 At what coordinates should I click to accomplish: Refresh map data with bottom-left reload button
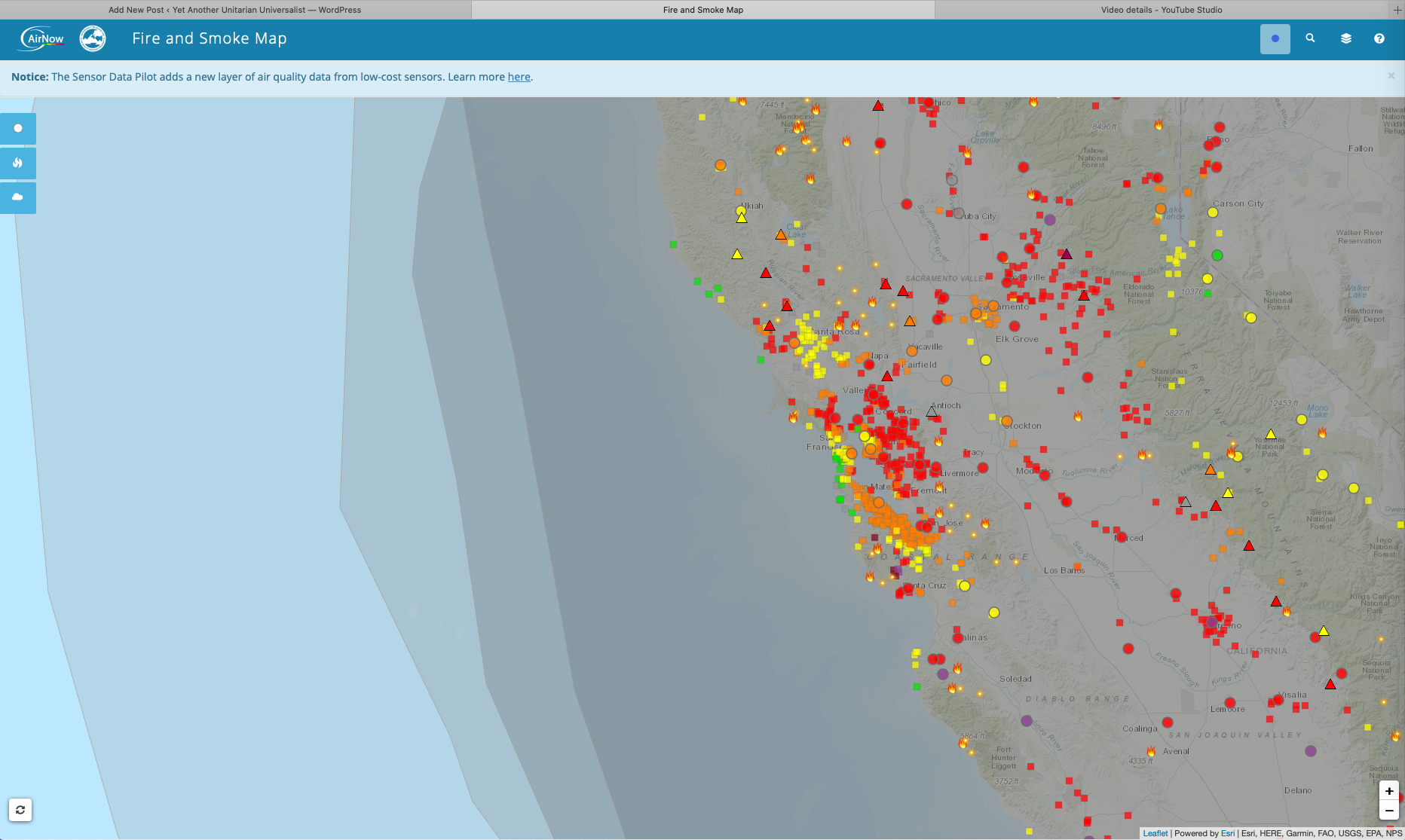(20, 810)
